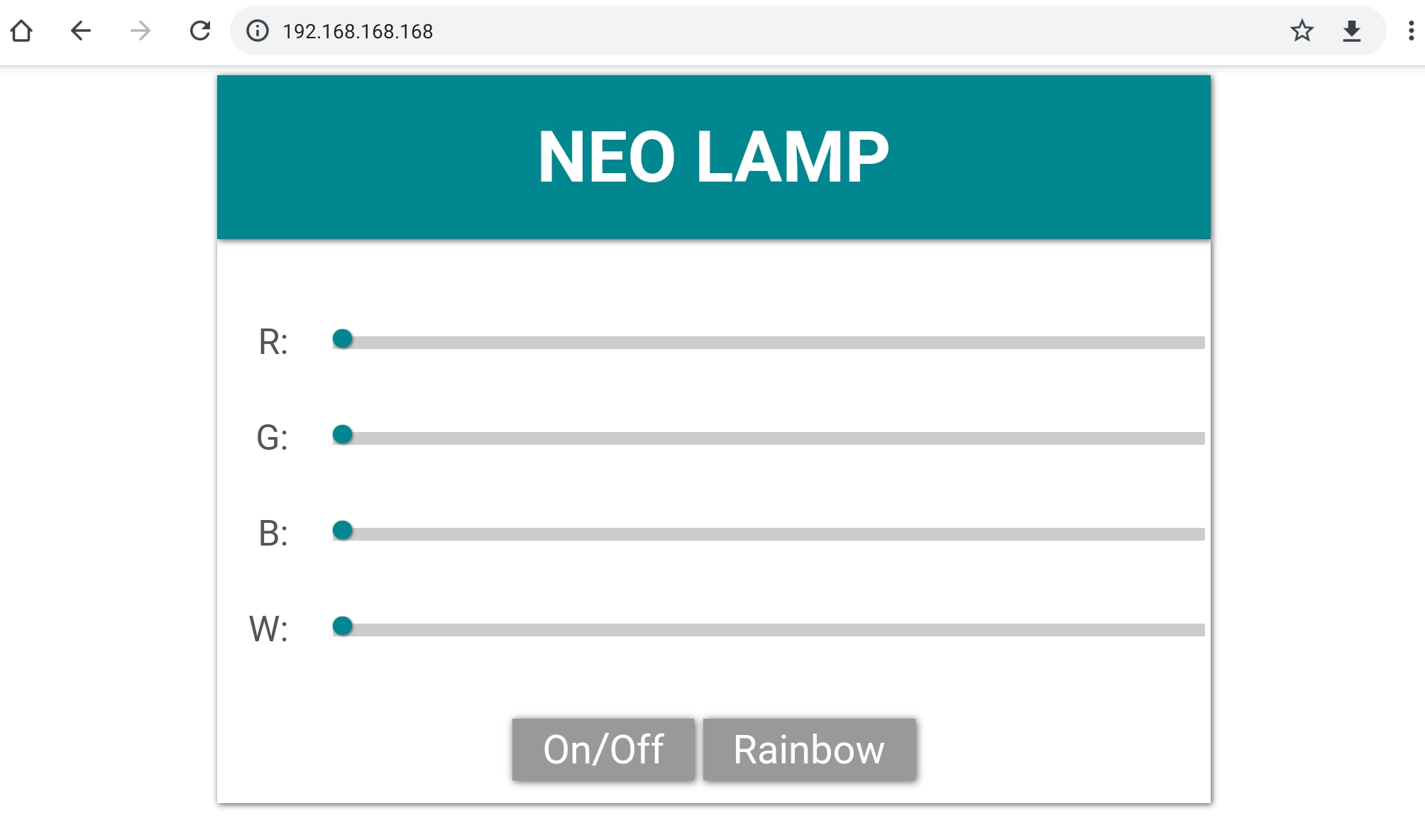Viewport: 1425px width, 840px height.
Task: Click the forward navigation arrow
Action: [141, 31]
